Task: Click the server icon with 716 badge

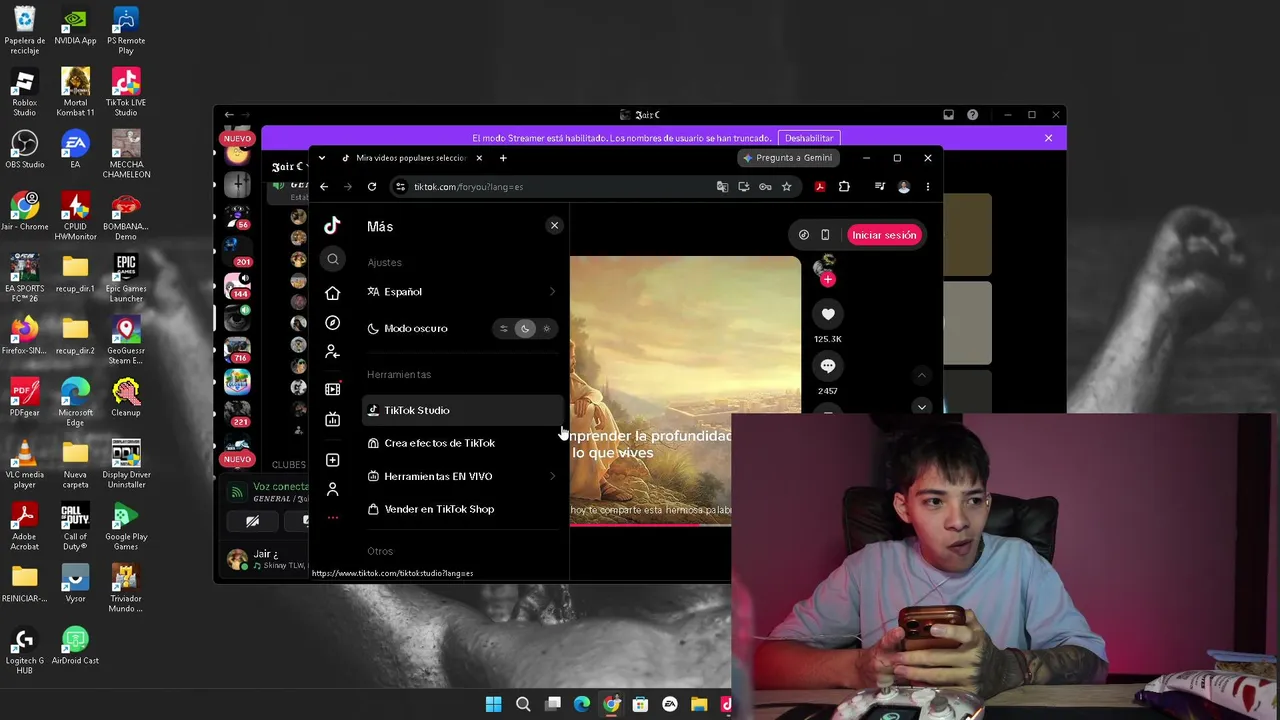Action: click(x=238, y=349)
